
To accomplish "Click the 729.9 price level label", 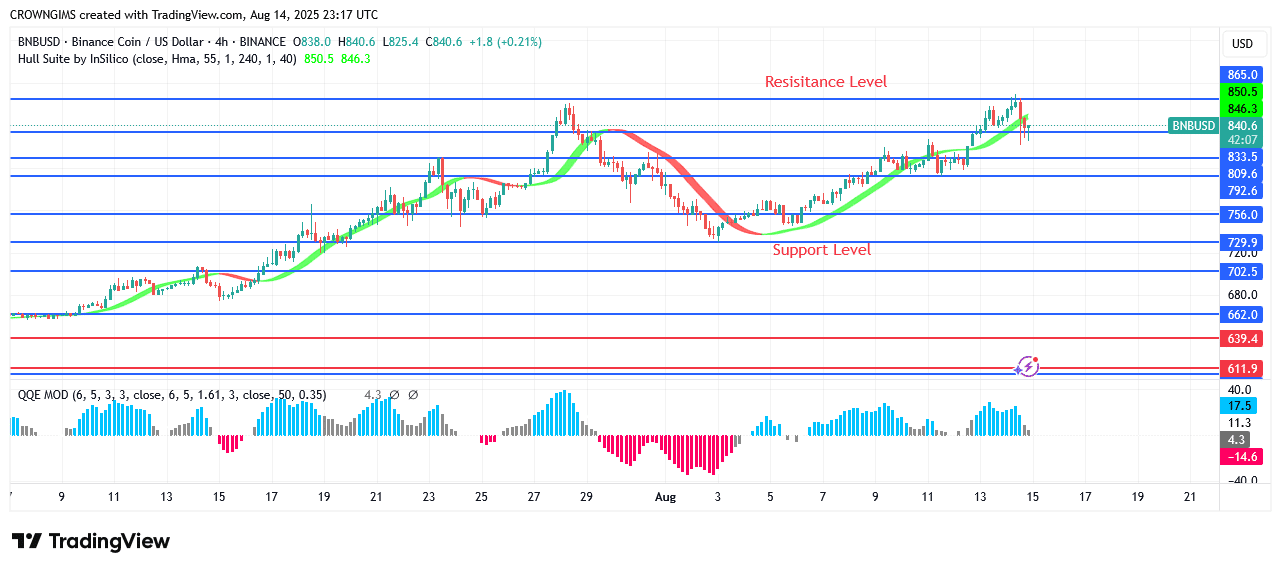I will click(x=1241, y=242).
